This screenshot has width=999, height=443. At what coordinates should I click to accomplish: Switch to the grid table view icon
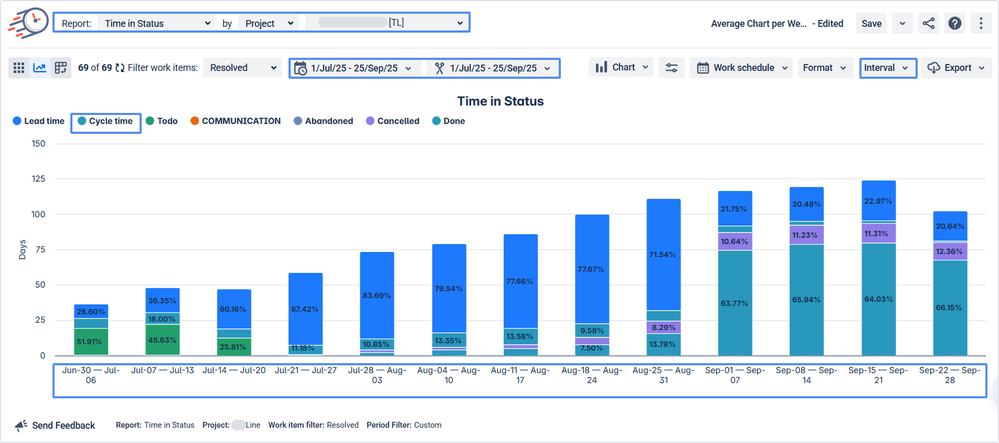tap(19, 68)
